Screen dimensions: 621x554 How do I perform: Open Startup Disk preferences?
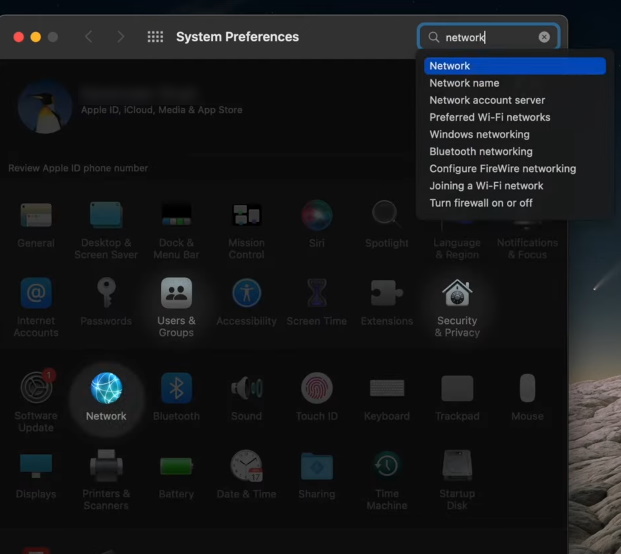(x=457, y=465)
